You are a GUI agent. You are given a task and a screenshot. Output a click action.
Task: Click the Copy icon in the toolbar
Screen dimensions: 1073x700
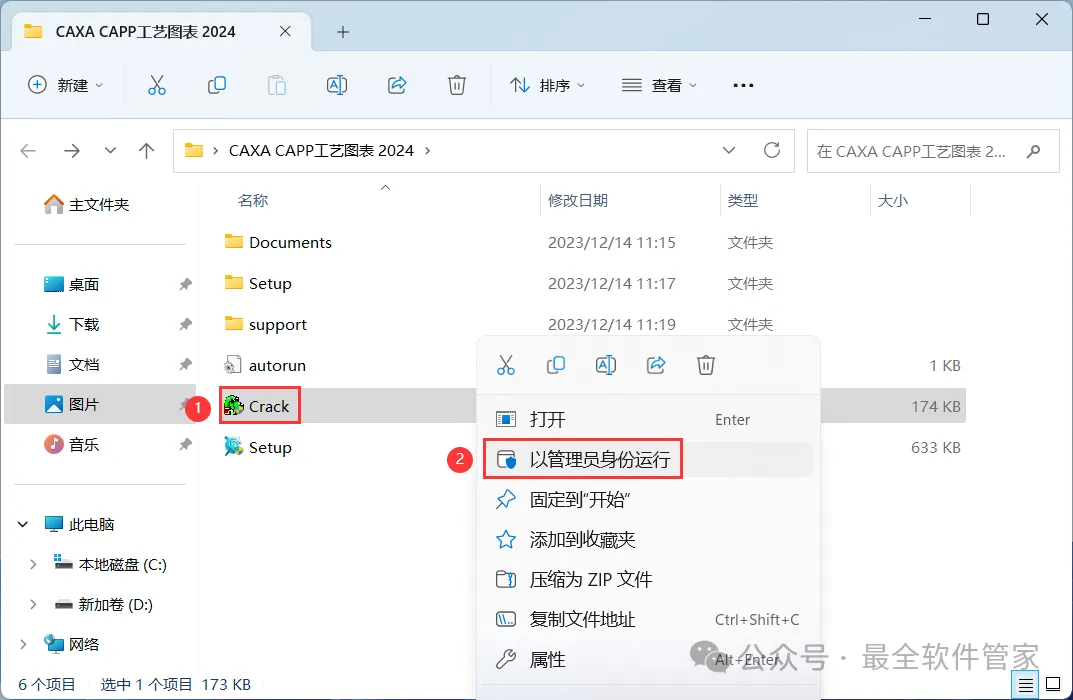point(217,86)
